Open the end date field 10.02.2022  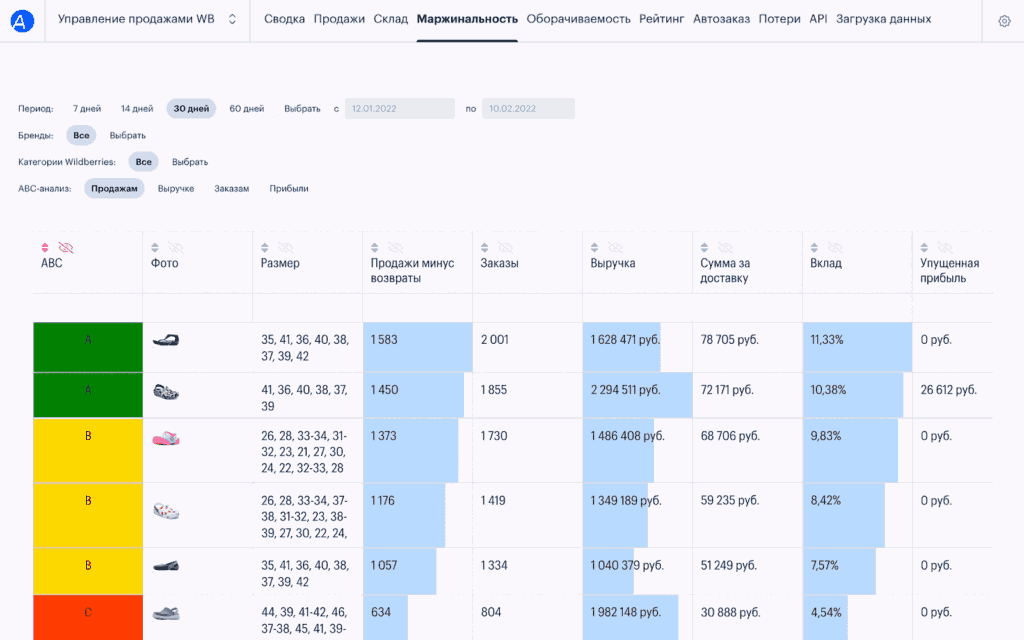click(x=527, y=108)
